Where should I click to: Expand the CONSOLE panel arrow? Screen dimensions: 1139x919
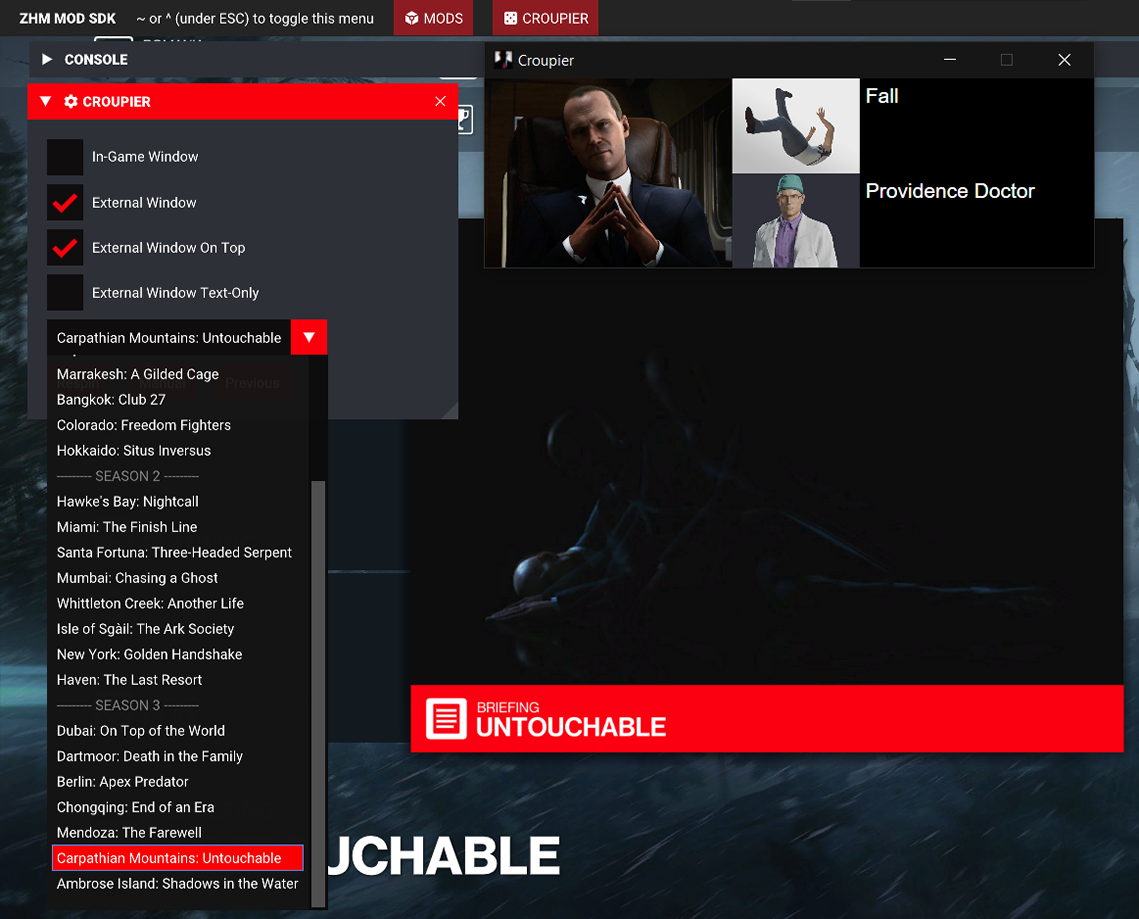point(47,60)
